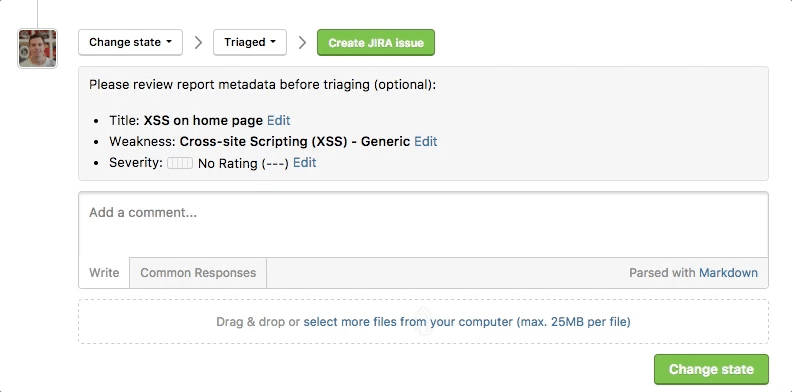Click the chevron arrow after Change state
The height and width of the screenshot is (392, 792).
click(x=199, y=42)
